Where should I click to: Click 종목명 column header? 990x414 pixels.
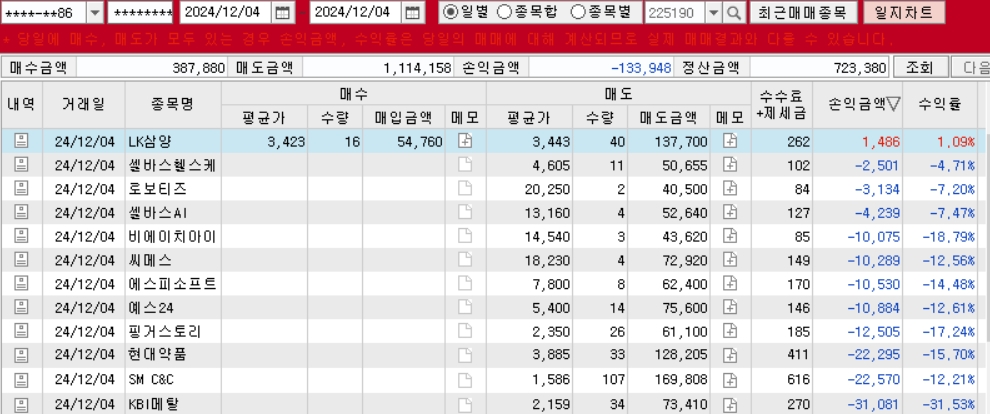pyautogui.click(x=173, y=105)
